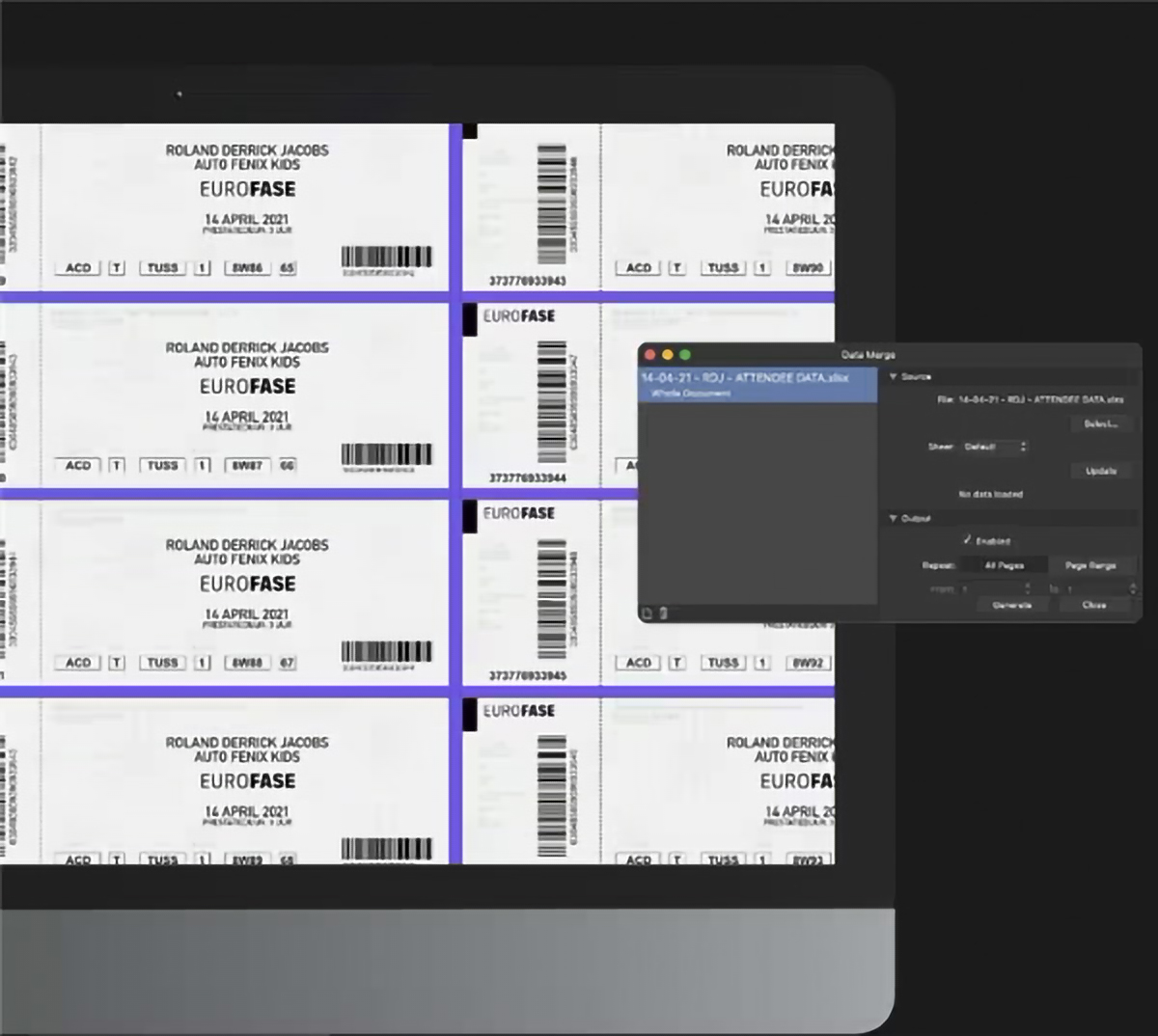This screenshot has width=1158, height=1036.
Task: Click the add data source icon
Action: point(648,613)
